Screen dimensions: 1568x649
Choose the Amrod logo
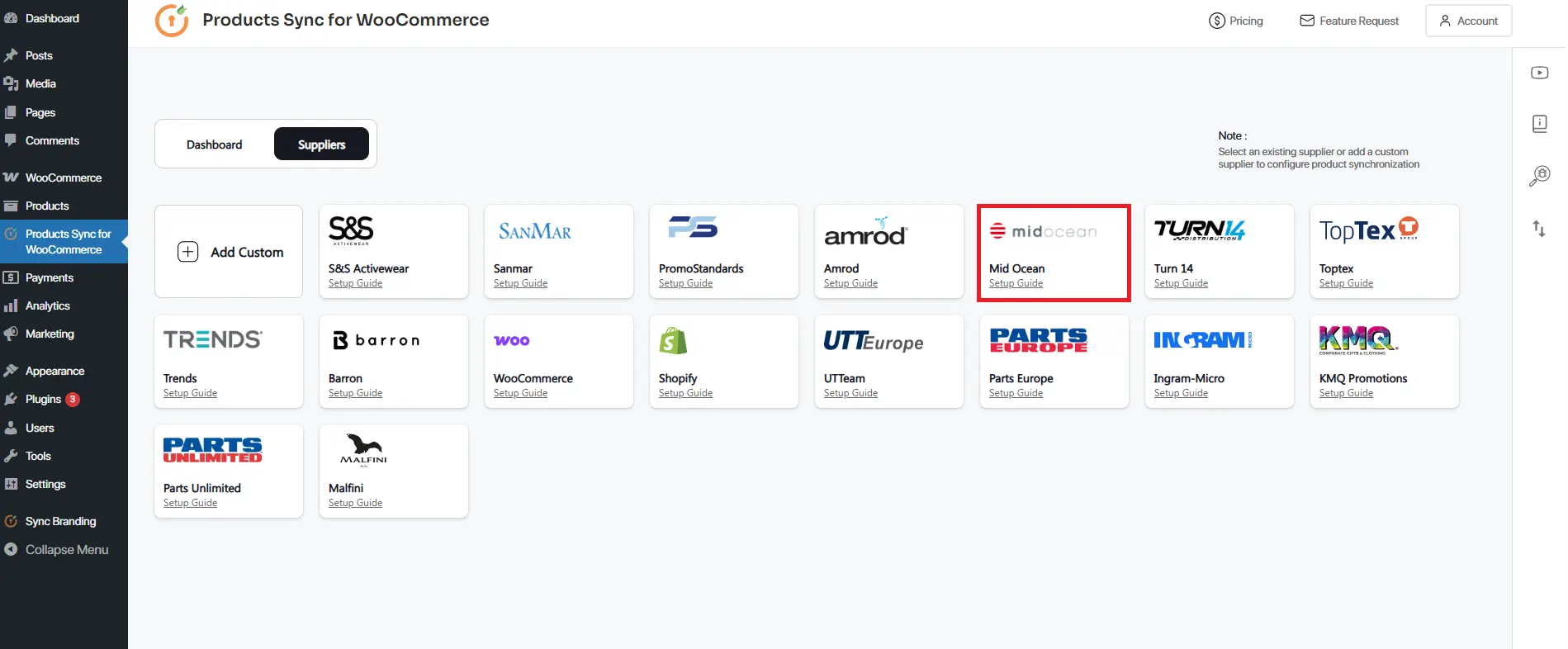(865, 232)
